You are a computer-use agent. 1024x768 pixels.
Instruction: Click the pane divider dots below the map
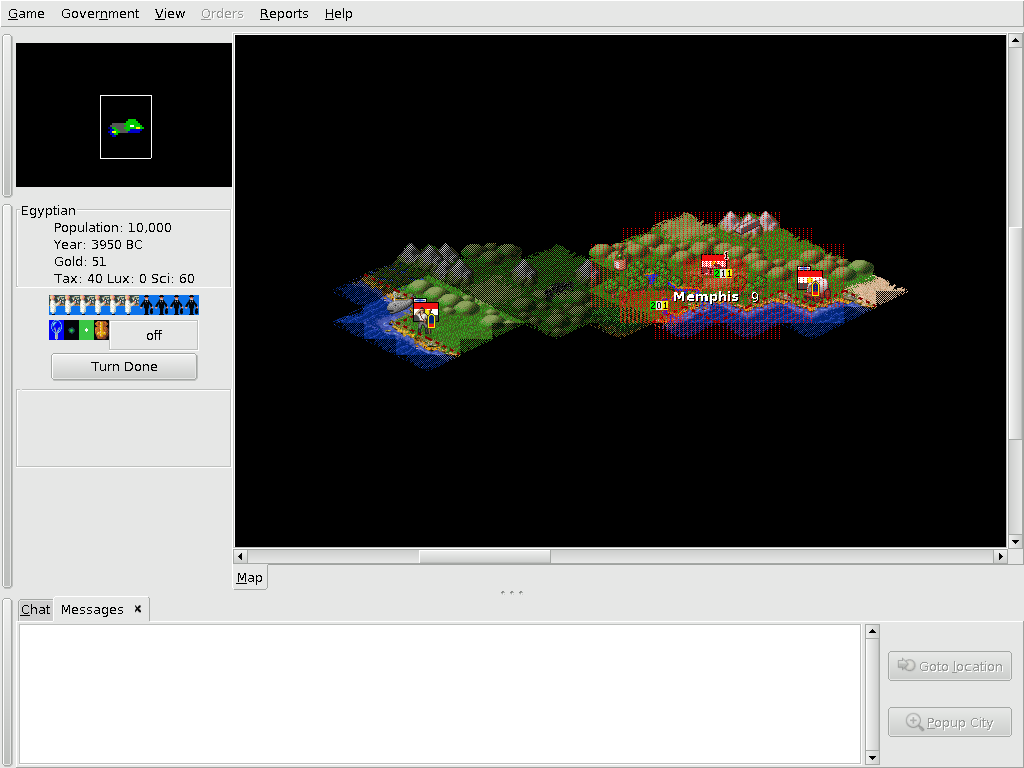[511, 593]
